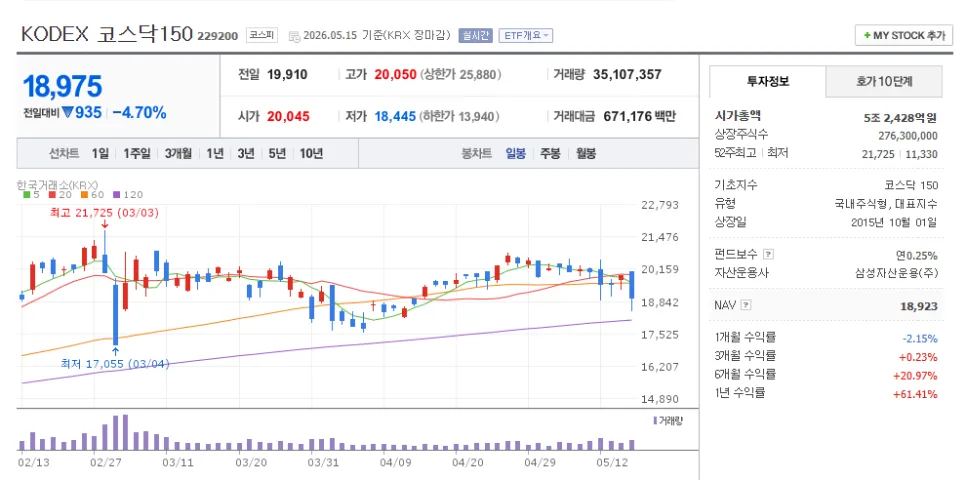
Task: Toggle the 실시간 real-time button
Action: point(475,35)
